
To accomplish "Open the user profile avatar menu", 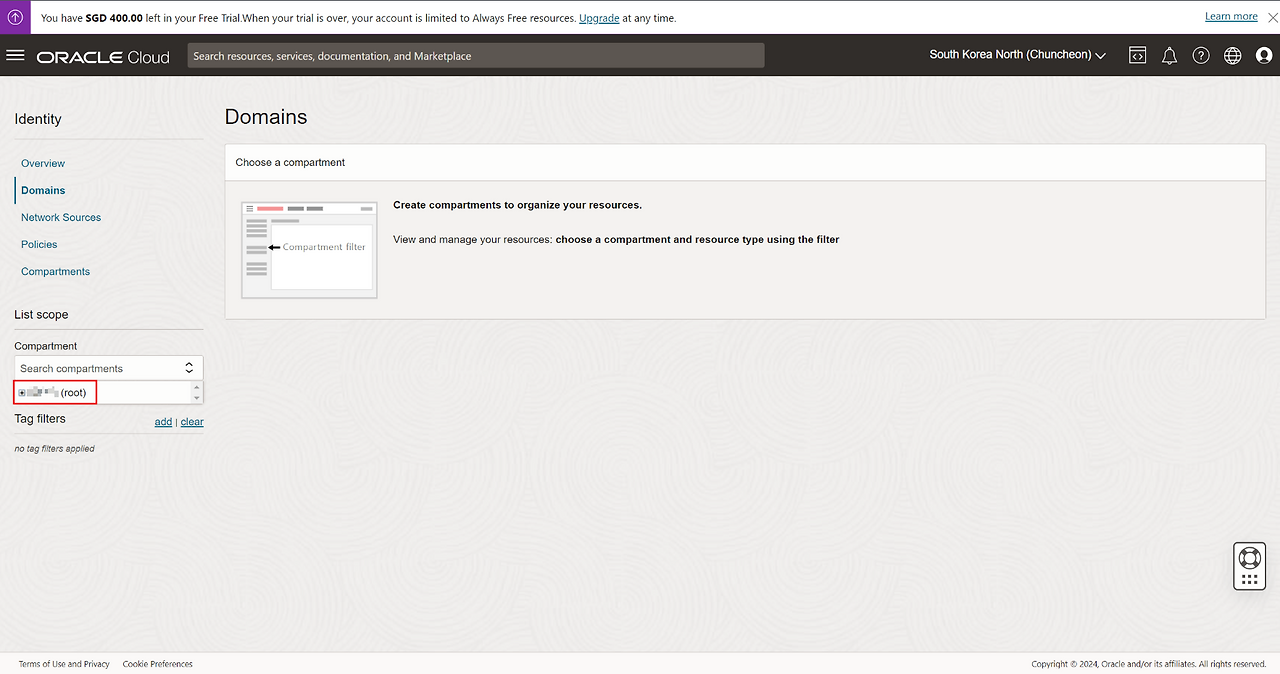I will [1264, 56].
